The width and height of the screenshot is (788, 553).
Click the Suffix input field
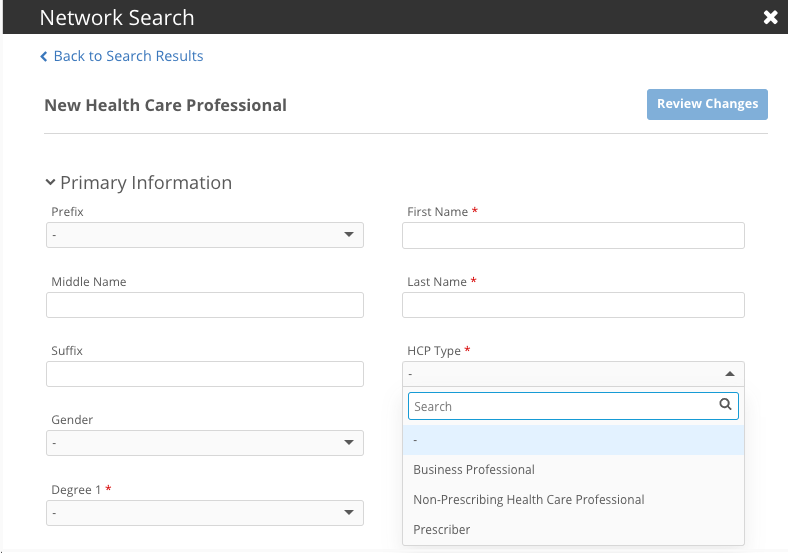[204, 374]
